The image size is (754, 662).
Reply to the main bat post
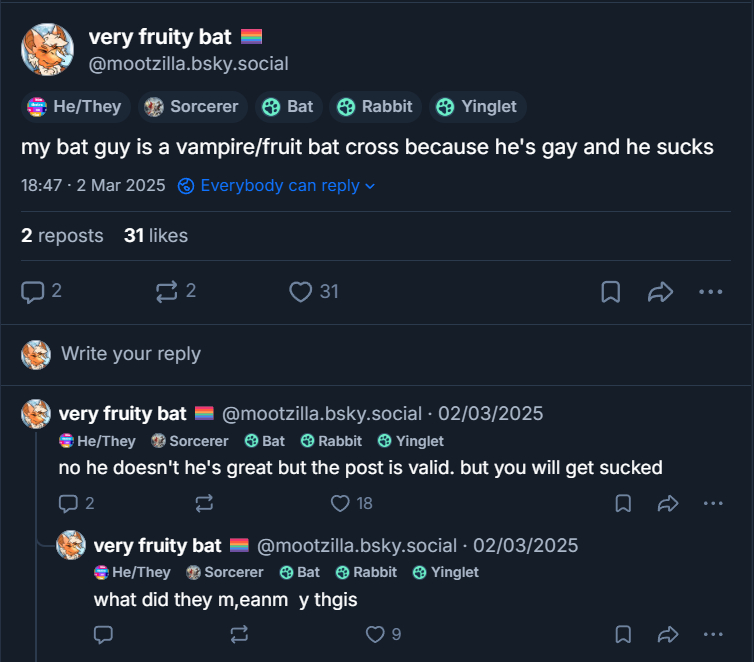[x=34, y=292]
